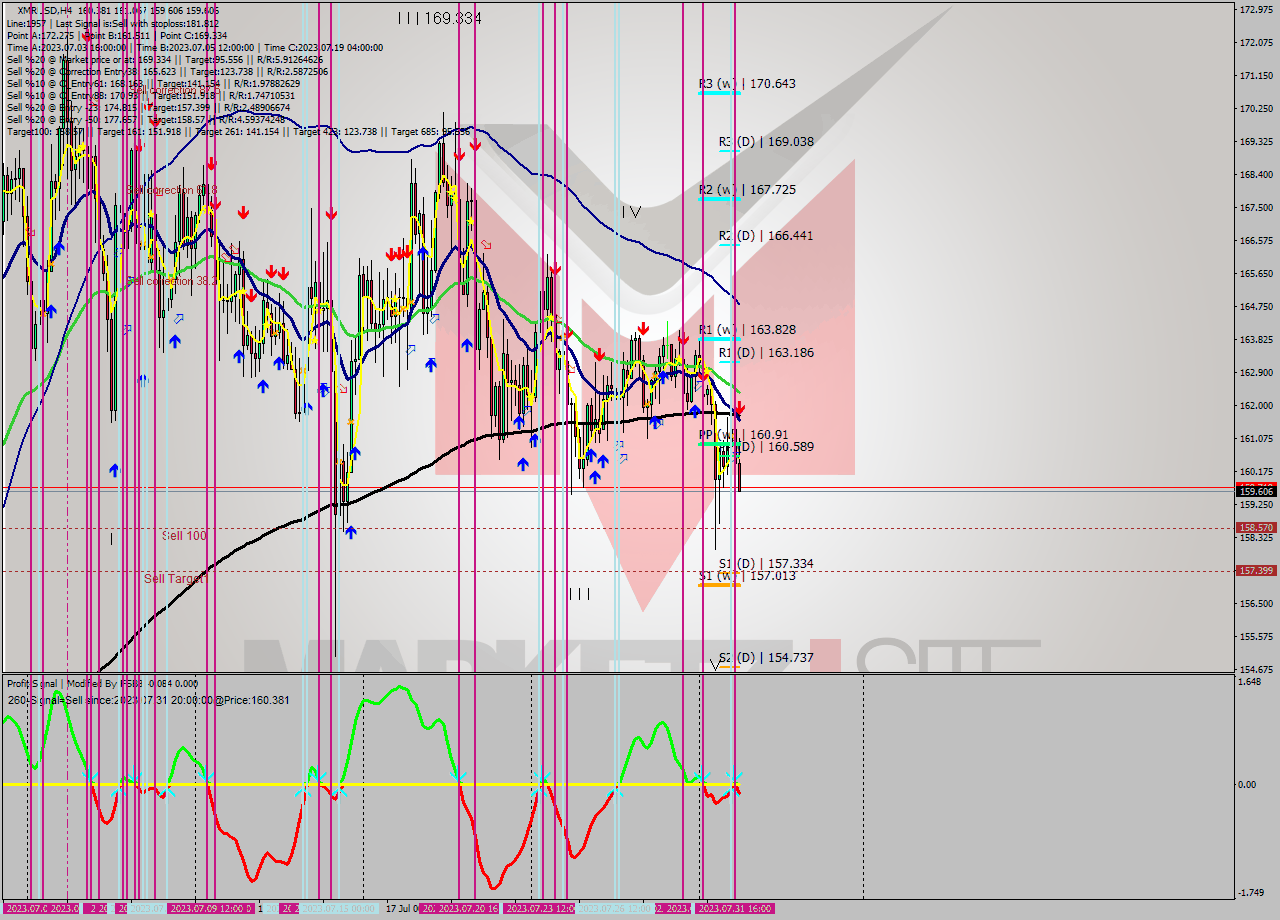Click the red 157.399 price level tag
The image size is (1280, 920).
coord(1256,570)
